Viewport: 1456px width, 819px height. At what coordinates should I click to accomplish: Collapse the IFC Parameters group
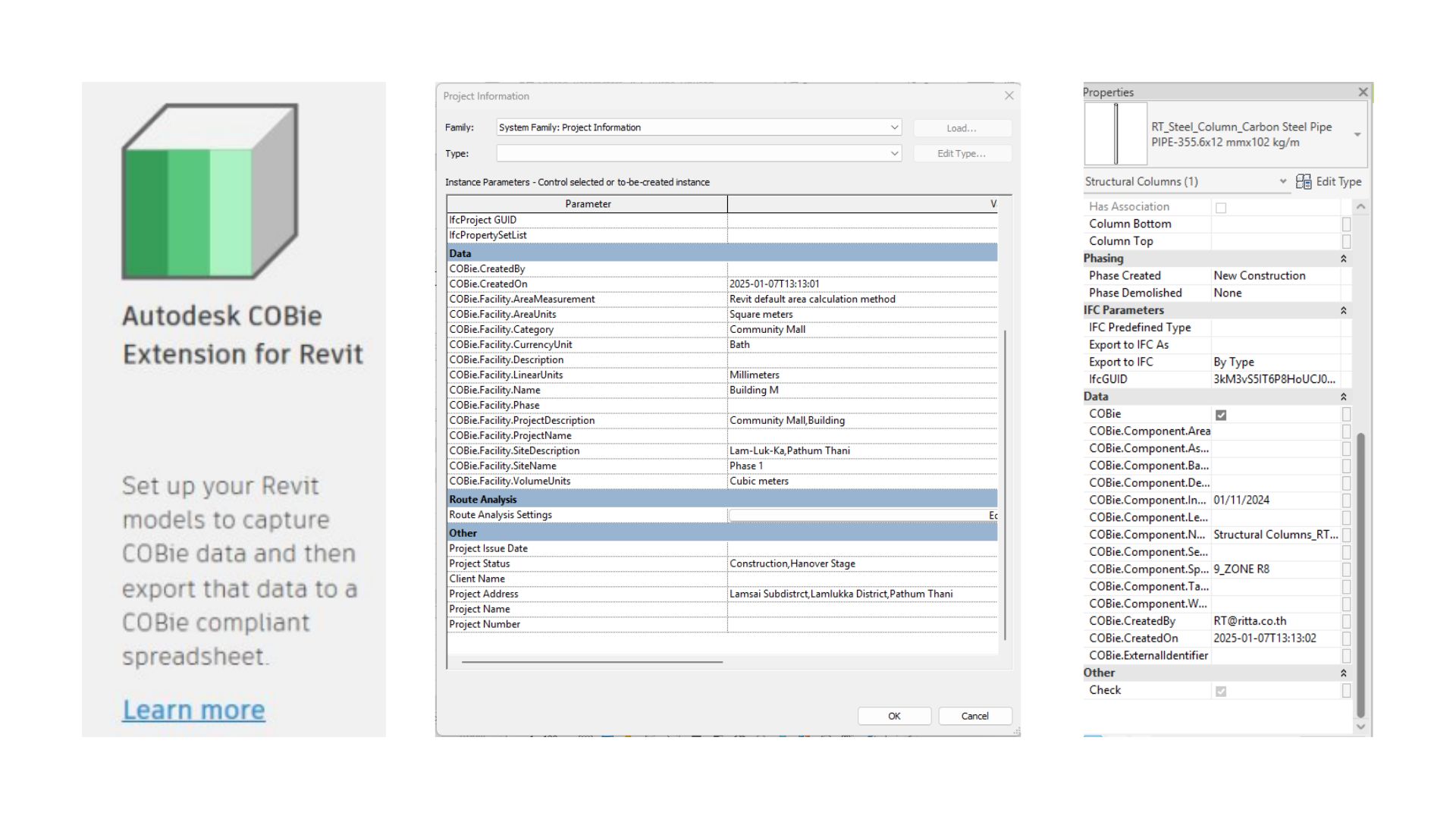[x=1343, y=310]
